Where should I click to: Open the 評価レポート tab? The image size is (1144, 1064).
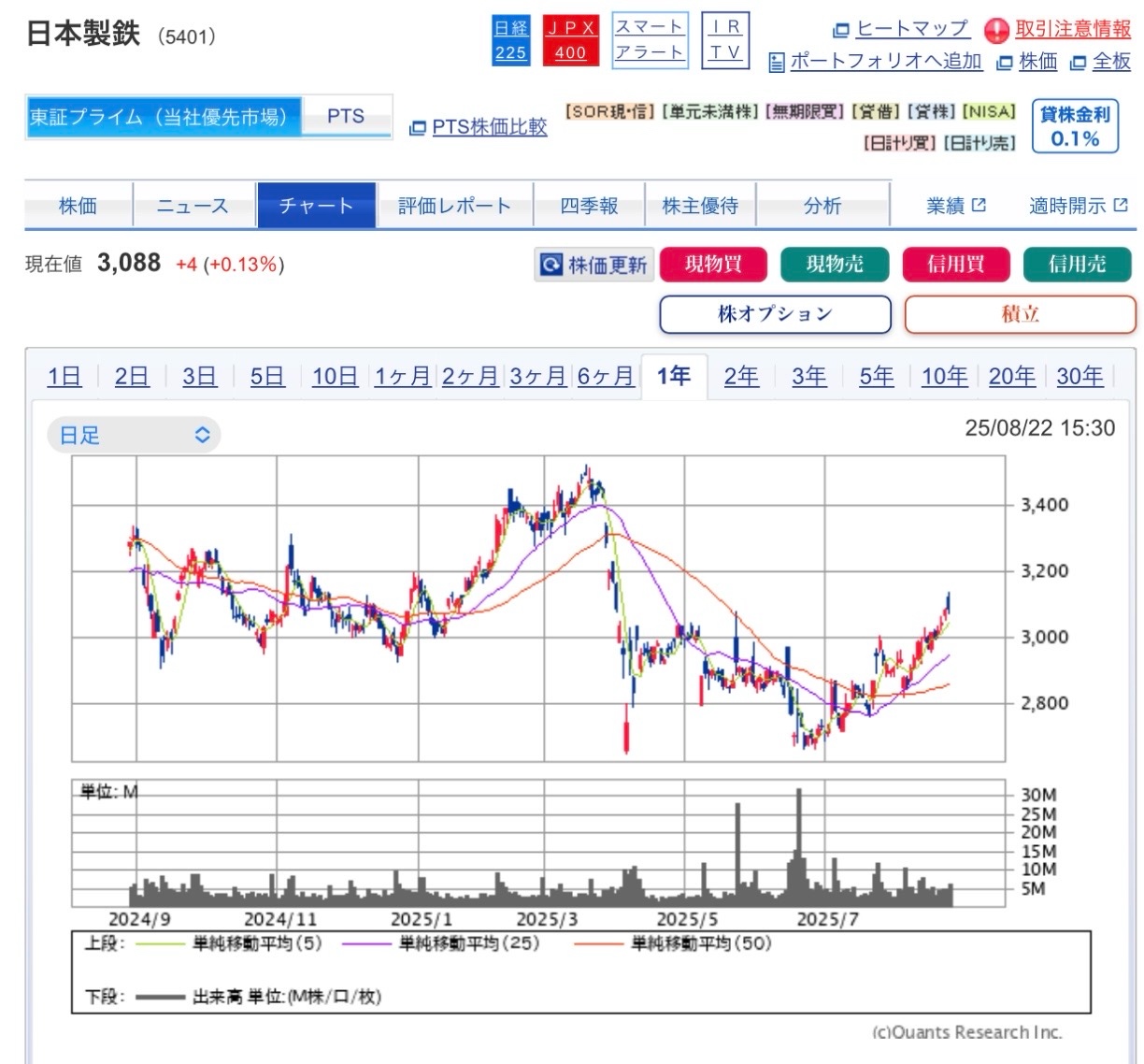pos(454,206)
